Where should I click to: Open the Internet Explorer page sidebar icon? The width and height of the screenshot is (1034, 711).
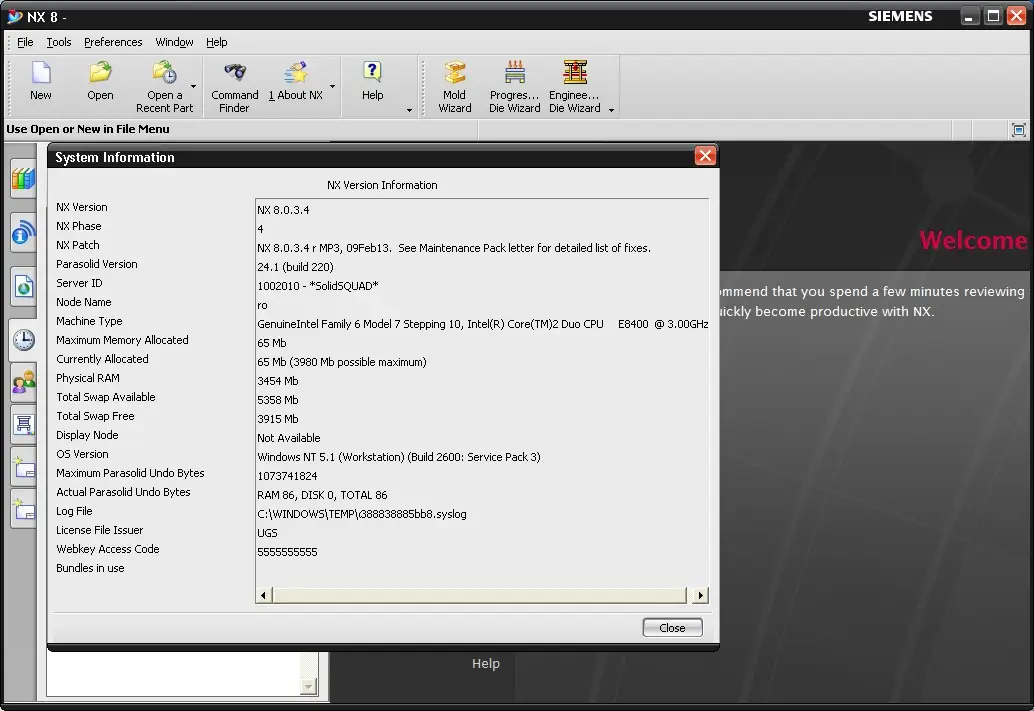pos(23,287)
